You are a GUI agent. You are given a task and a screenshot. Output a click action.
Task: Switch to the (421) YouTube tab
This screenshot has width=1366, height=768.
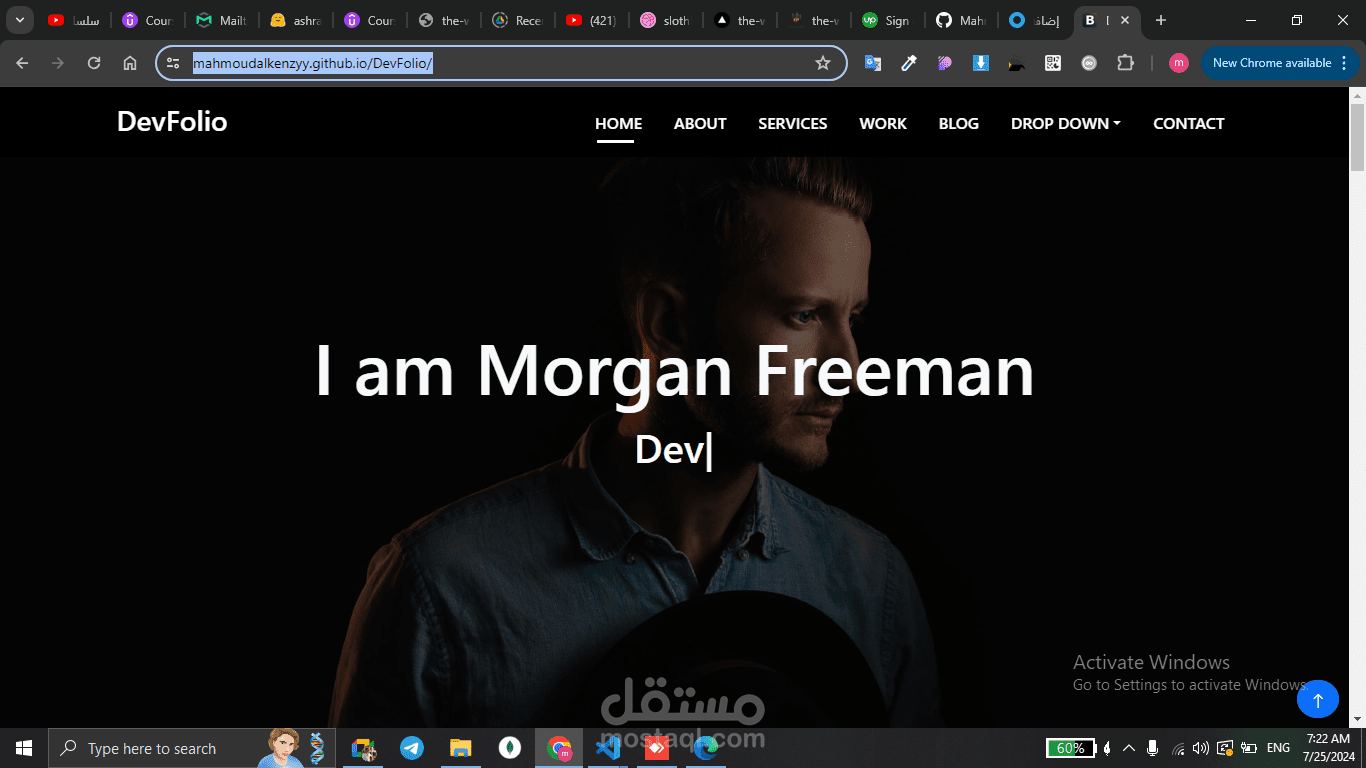pos(591,20)
